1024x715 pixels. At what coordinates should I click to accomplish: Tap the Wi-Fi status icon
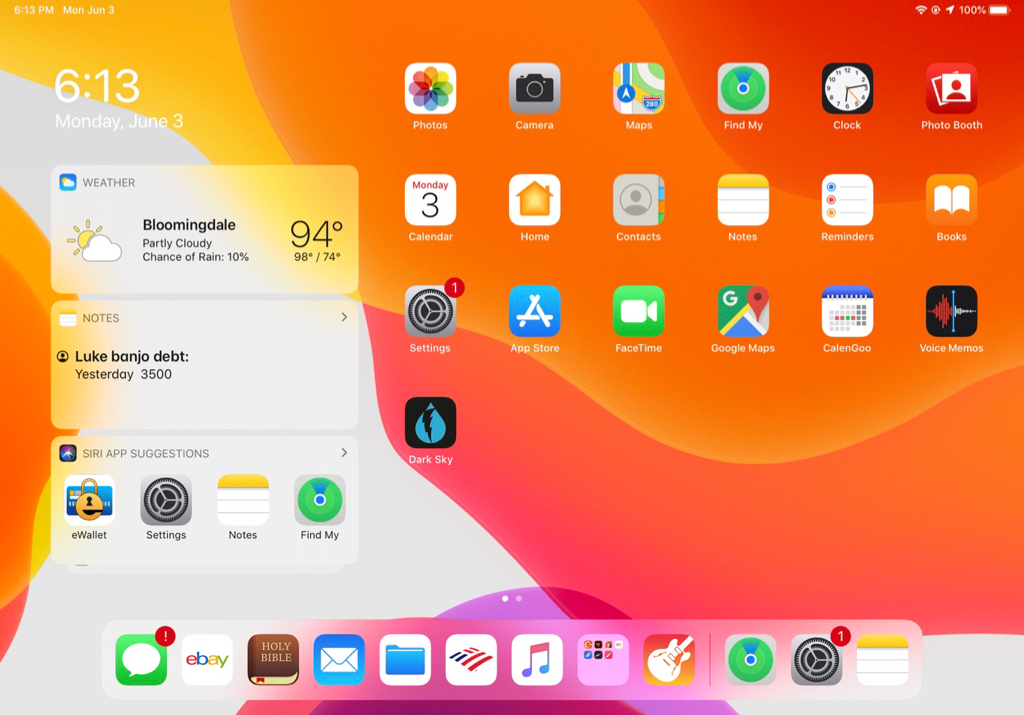pos(921,10)
